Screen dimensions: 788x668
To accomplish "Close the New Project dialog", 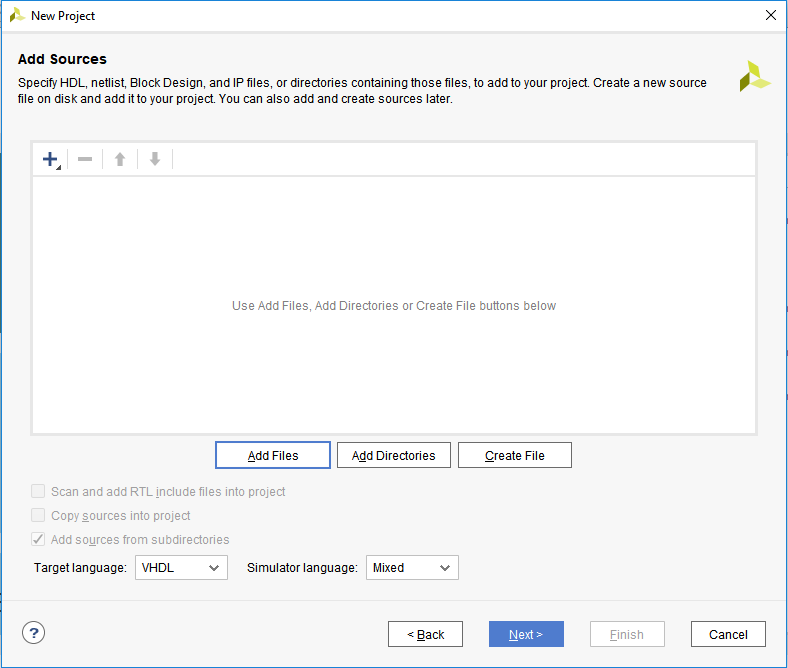I will point(771,15).
